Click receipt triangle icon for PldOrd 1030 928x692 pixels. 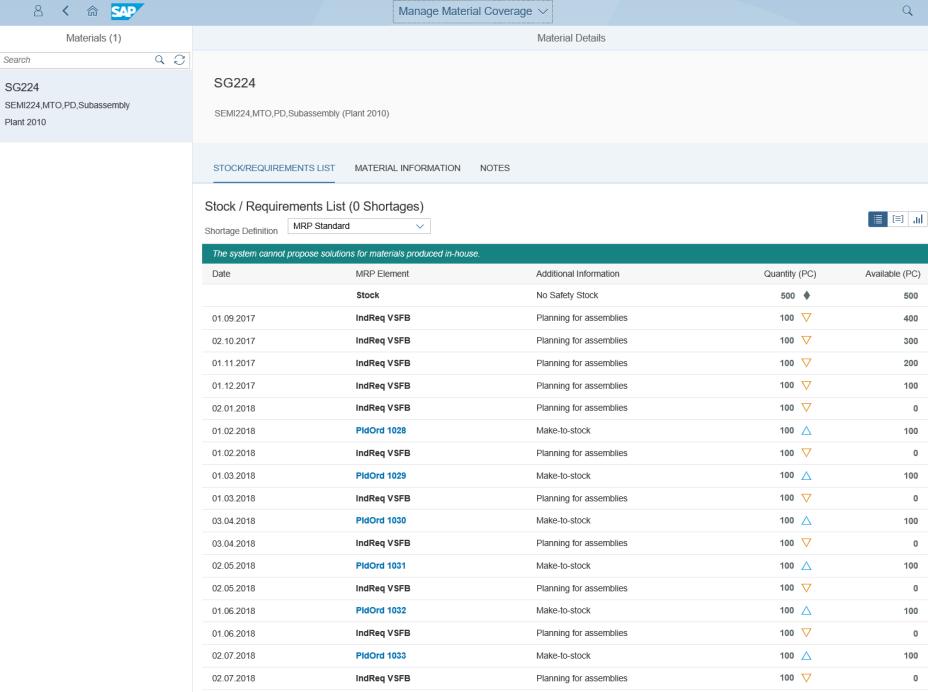click(806, 520)
